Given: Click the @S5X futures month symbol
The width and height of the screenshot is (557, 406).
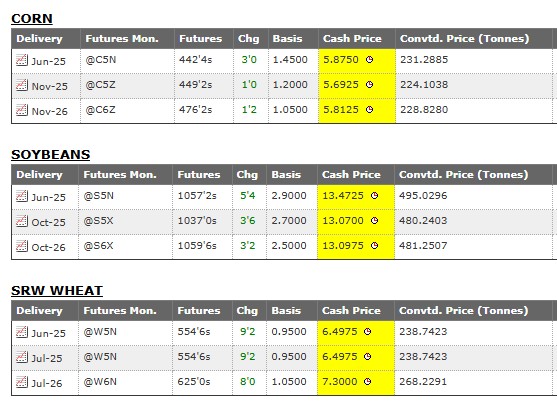Looking at the screenshot, I should (98, 221).
